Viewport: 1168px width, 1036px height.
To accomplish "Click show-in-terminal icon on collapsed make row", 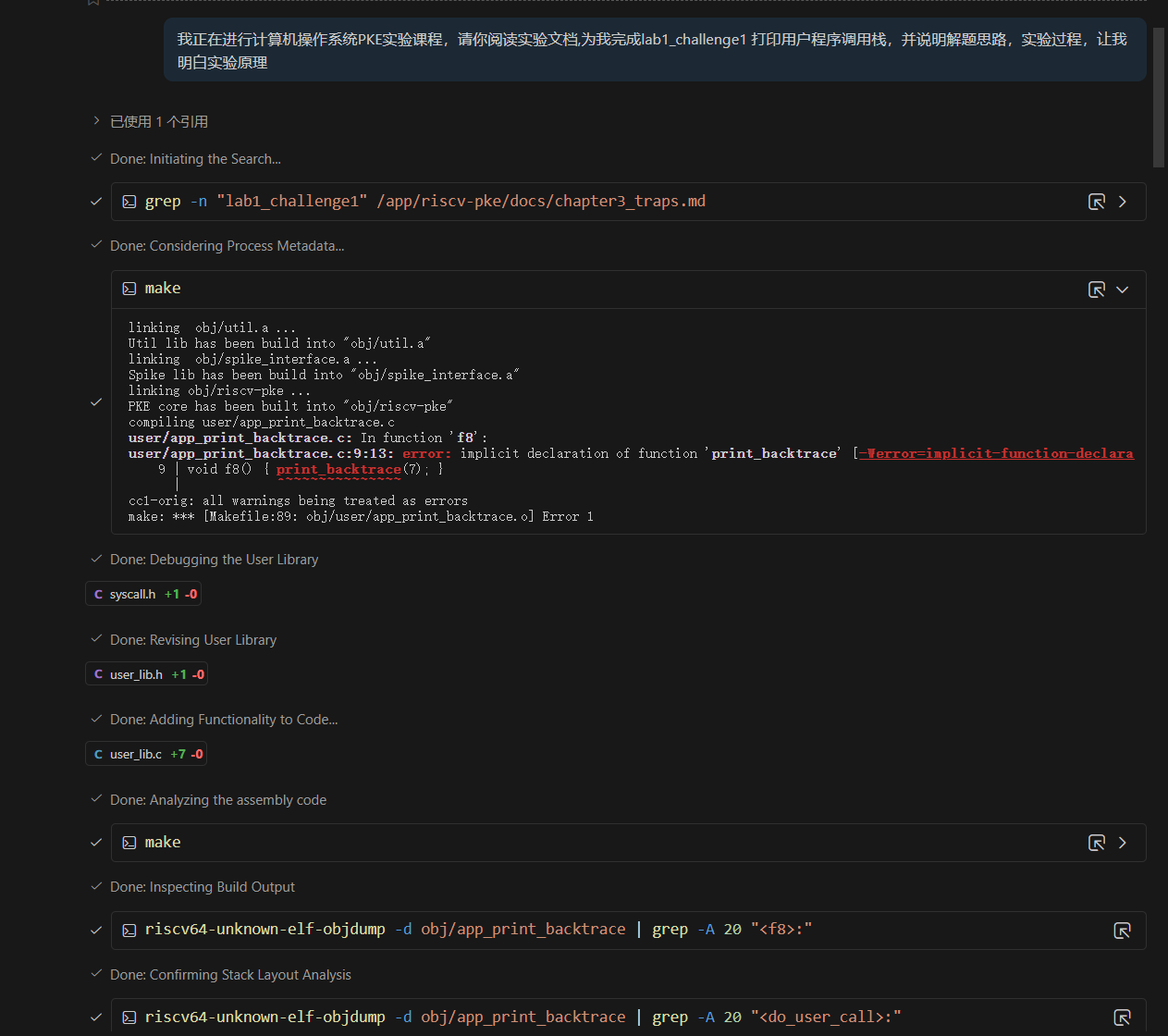I will tap(1096, 843).
